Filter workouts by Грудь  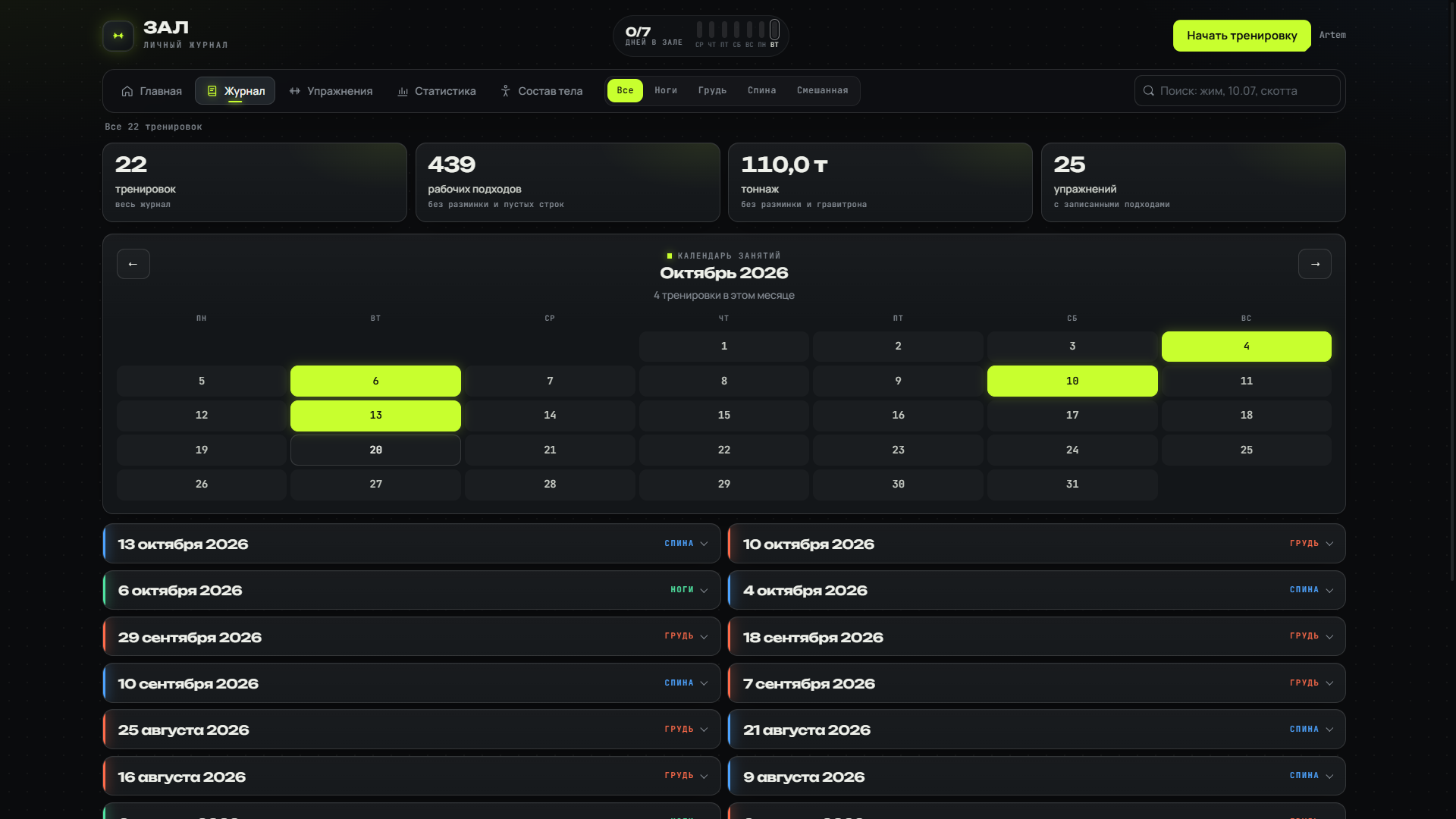click(x=712, y=90)
